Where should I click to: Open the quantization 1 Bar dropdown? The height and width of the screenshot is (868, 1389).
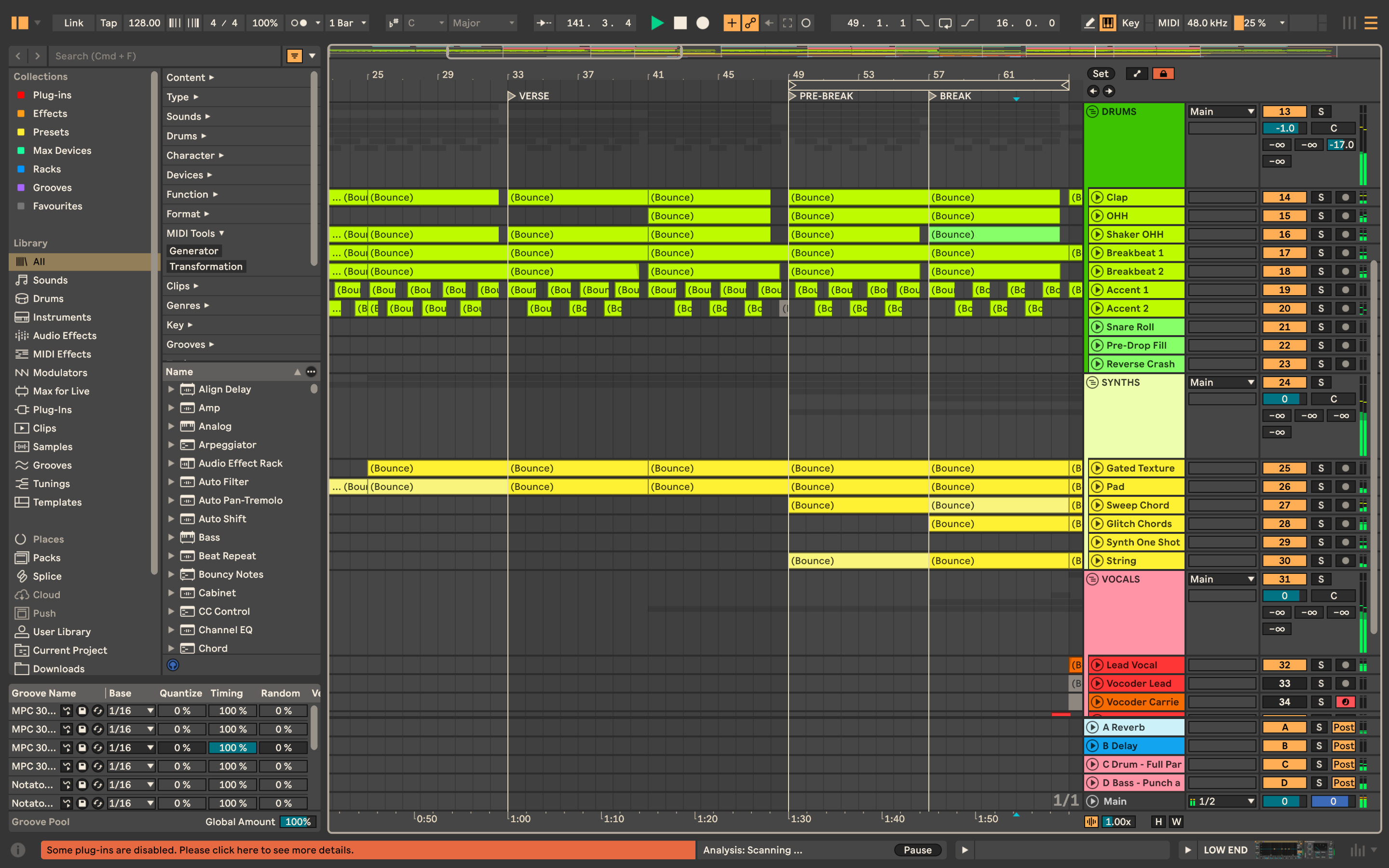pos(348,23)
